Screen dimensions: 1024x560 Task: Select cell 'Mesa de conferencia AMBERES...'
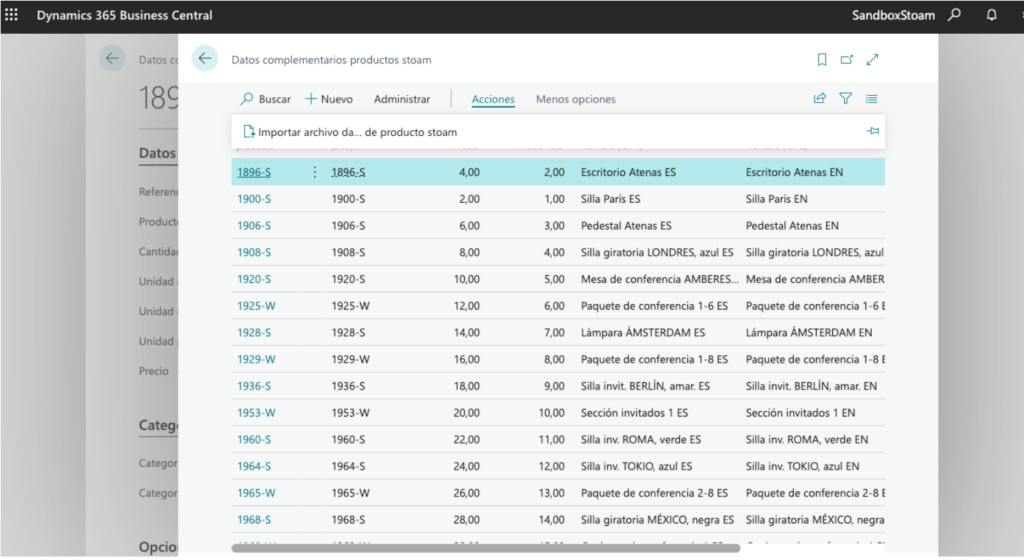660,279
